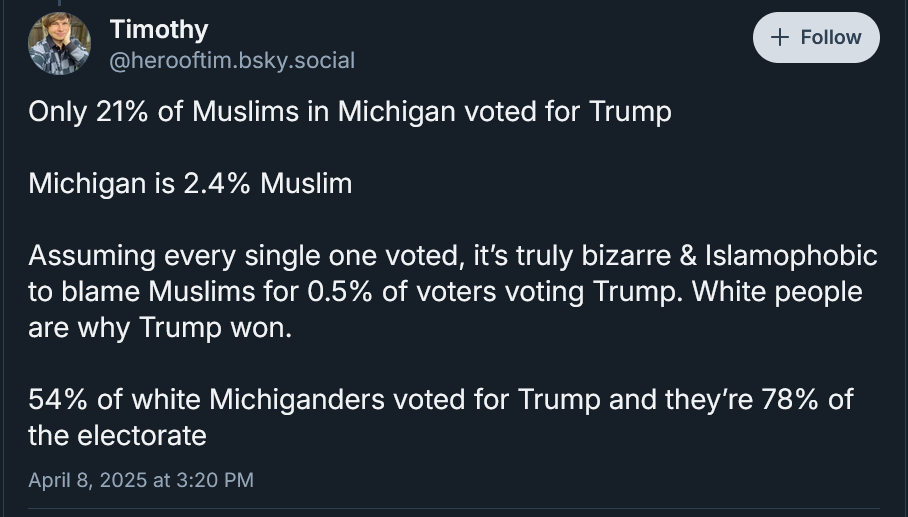Click the plus icon in Follow button

(x=781, y=37)
